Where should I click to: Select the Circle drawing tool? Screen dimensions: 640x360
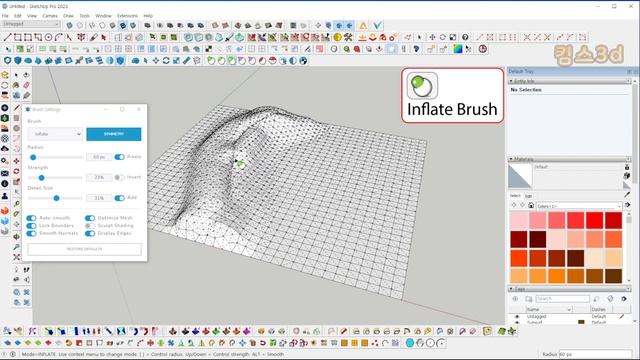(x=48, y=37)
